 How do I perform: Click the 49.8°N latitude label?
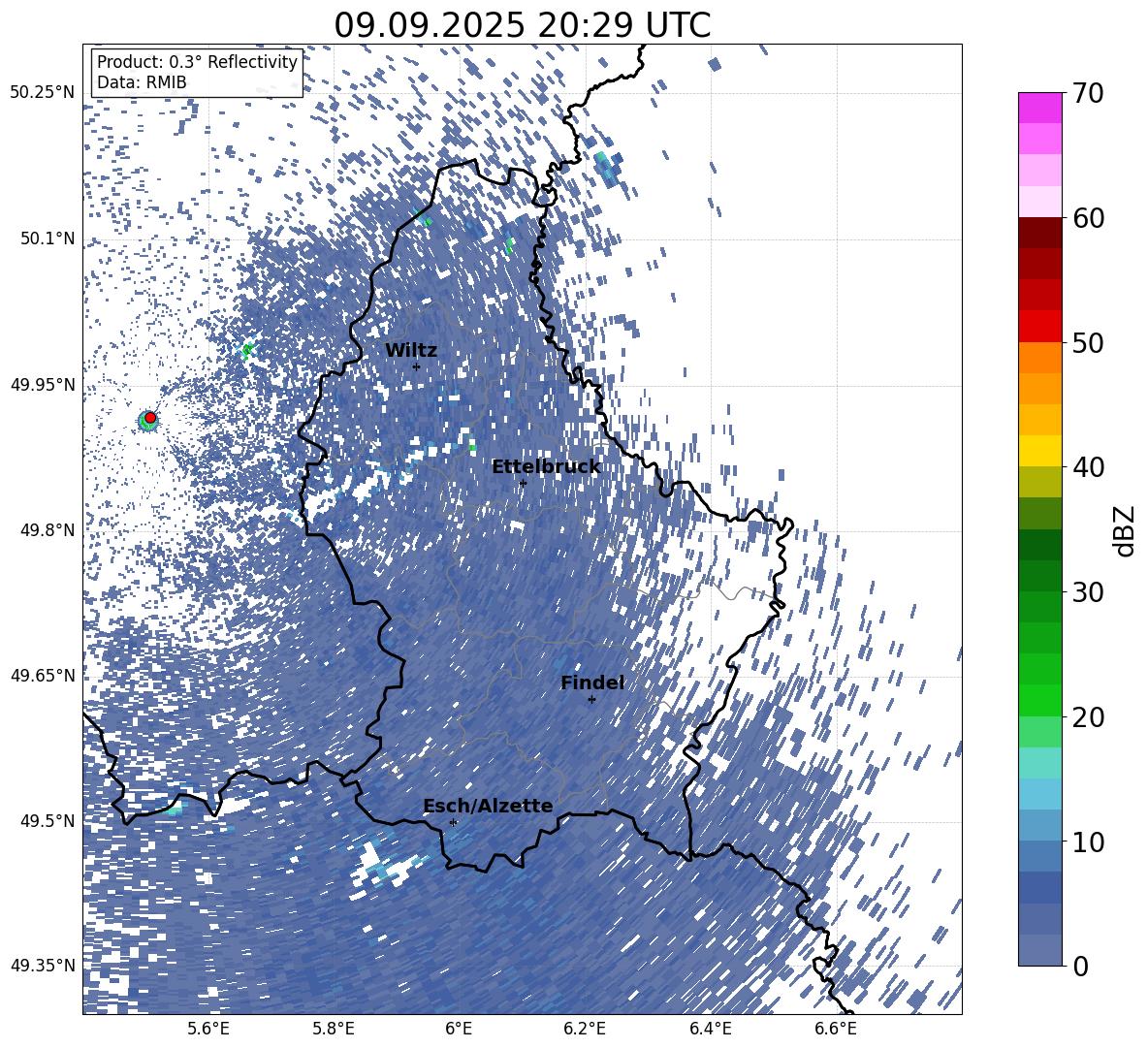[48, 530]
